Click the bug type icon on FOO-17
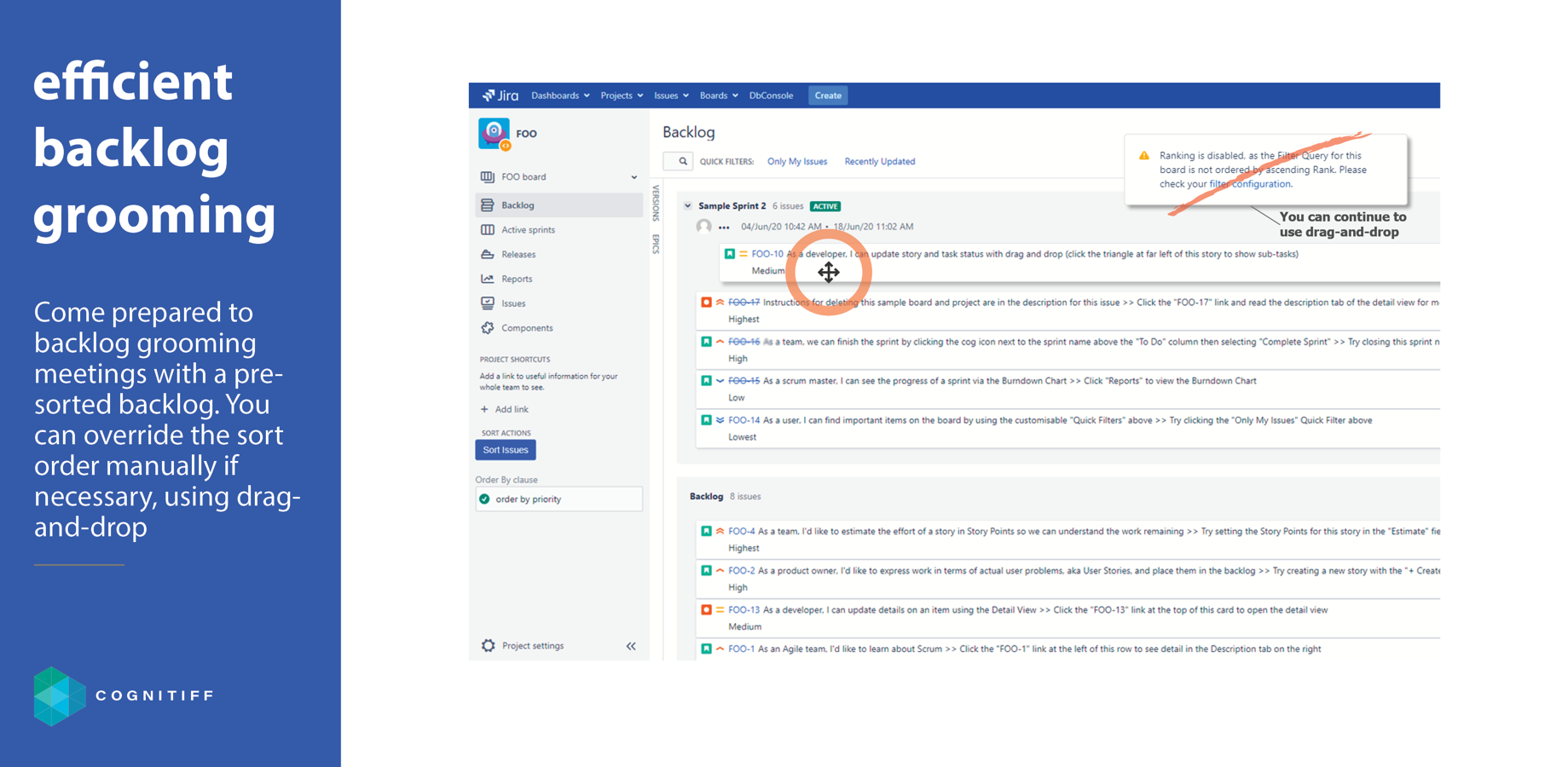This screenshot has height=767, width=1568. [x=706, y=303]
